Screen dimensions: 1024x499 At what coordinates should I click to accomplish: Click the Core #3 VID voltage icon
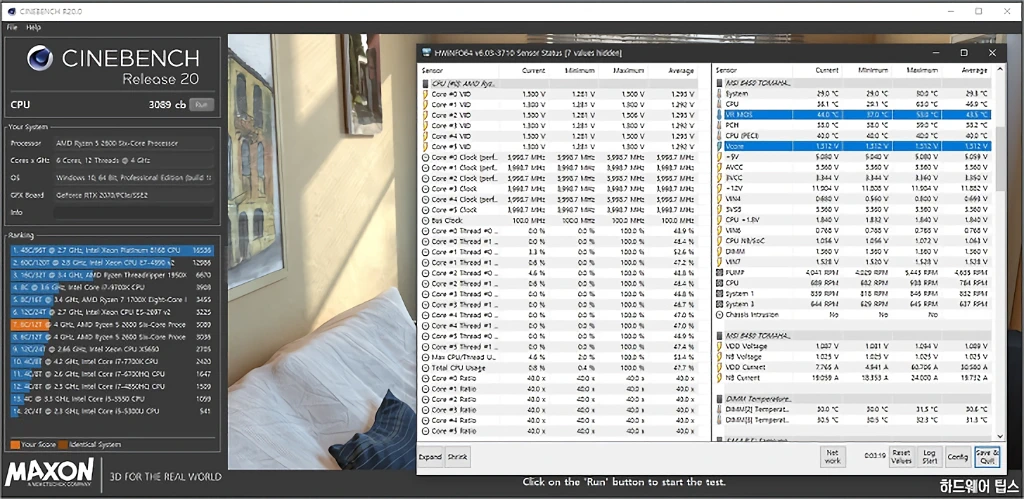click(426, 125)
